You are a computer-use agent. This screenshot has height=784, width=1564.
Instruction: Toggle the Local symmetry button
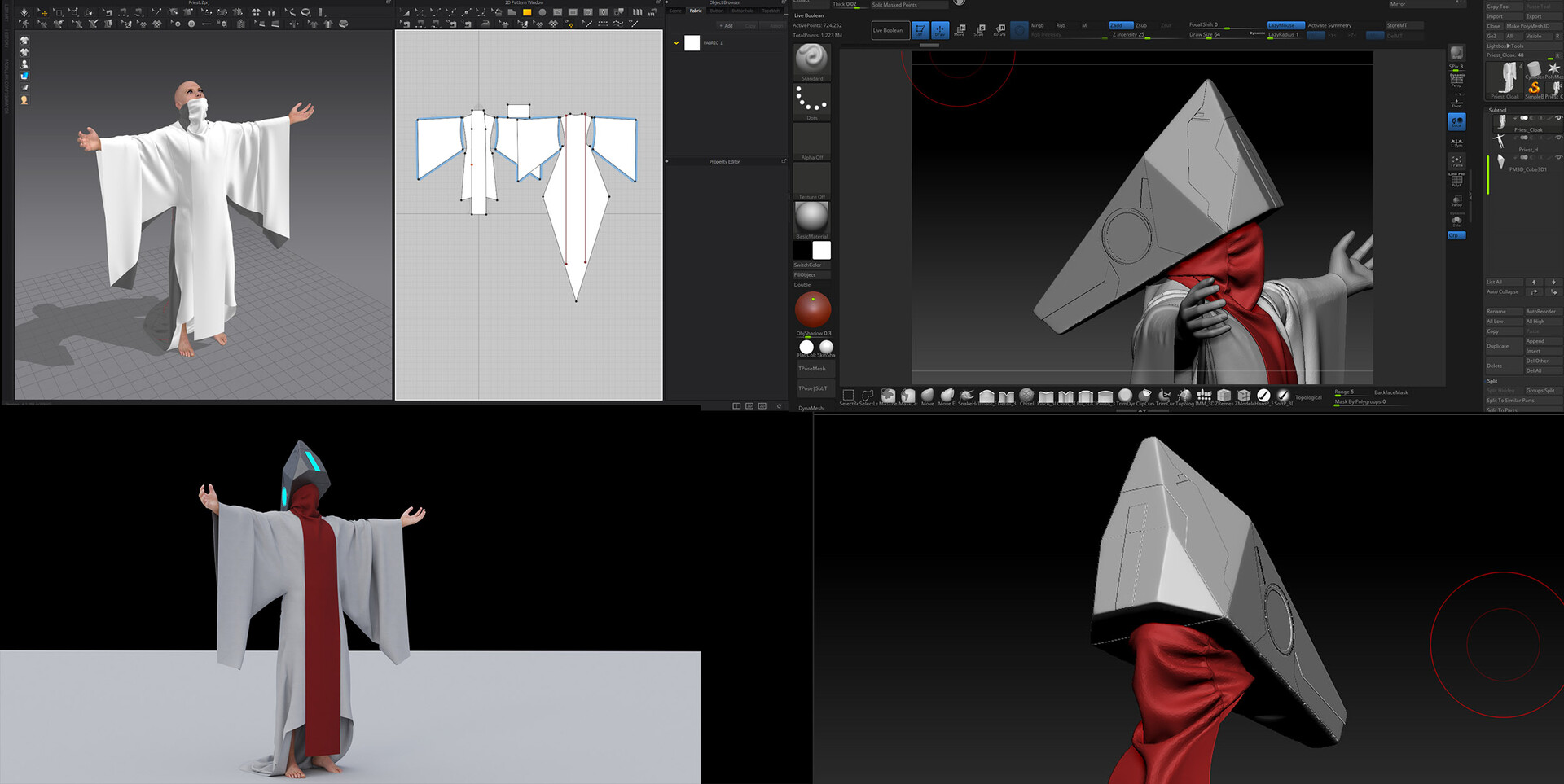point(1456,122)
